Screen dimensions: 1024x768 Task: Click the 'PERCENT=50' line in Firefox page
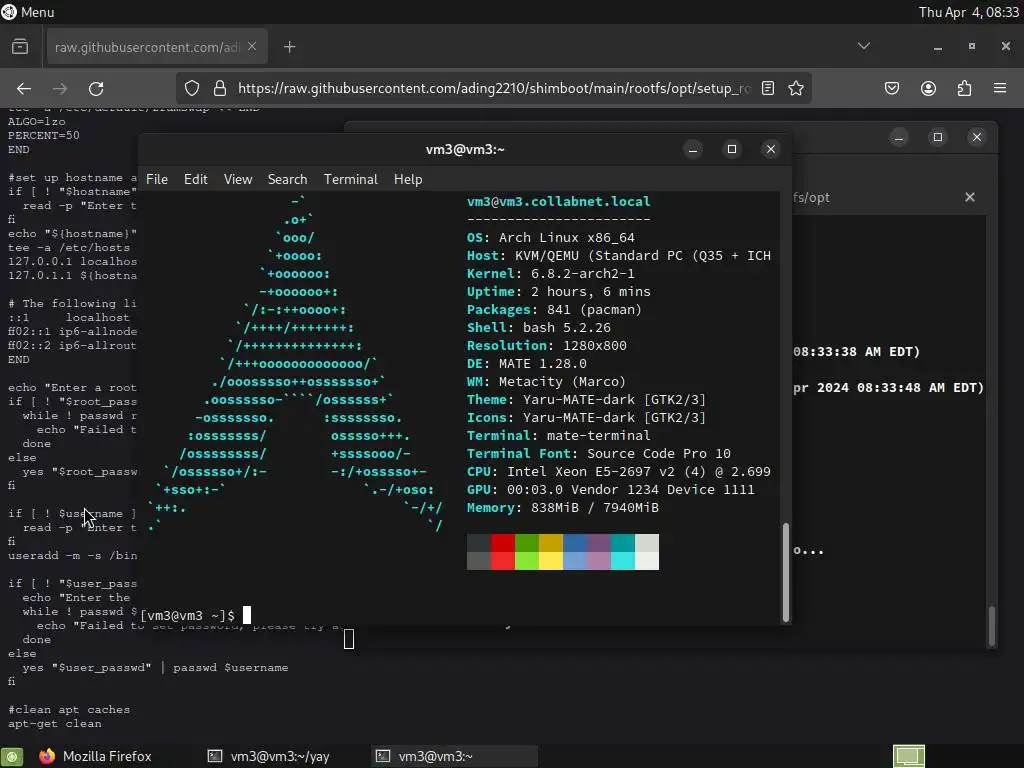[43, 135]
